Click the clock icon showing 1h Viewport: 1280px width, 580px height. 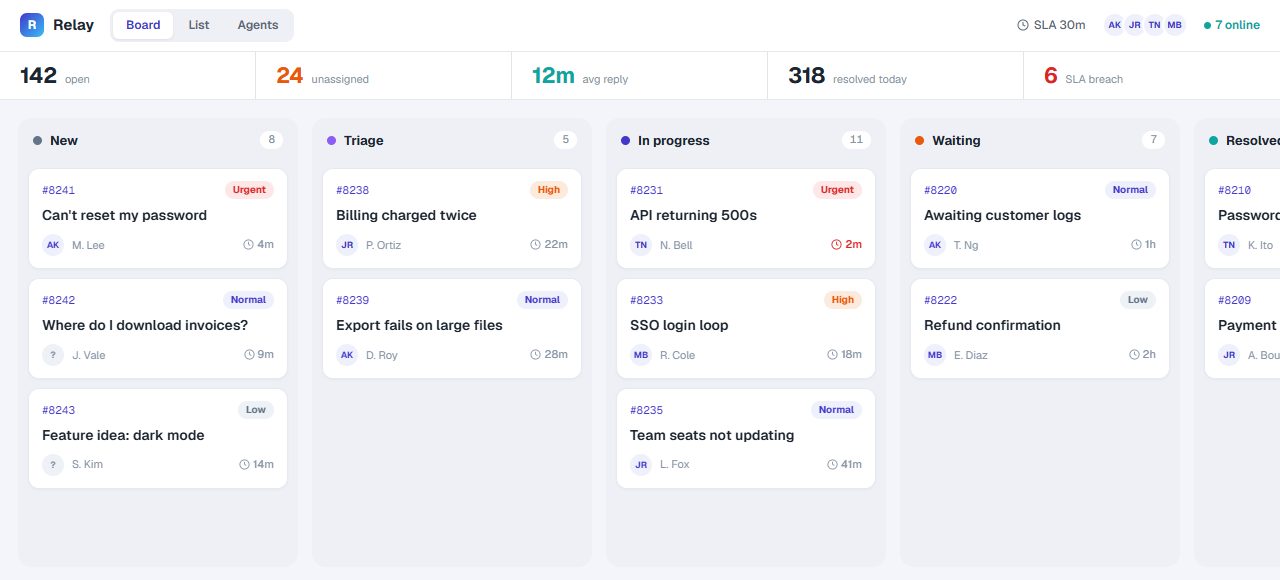coord(1137,245)
